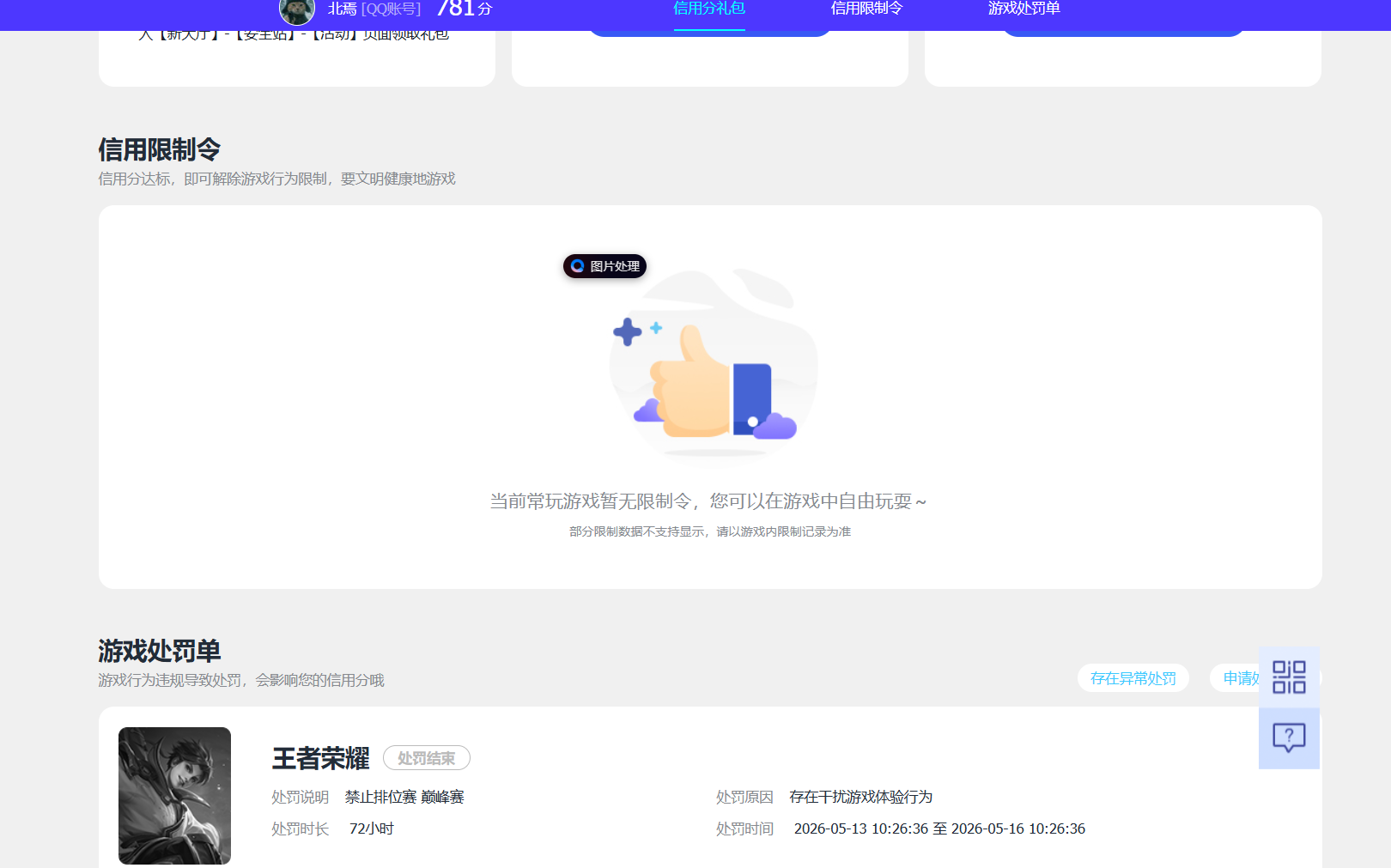Click the 北焉 account name
Screen dimensions: 1391x868
pyautogui.click(x=342, y=9)
